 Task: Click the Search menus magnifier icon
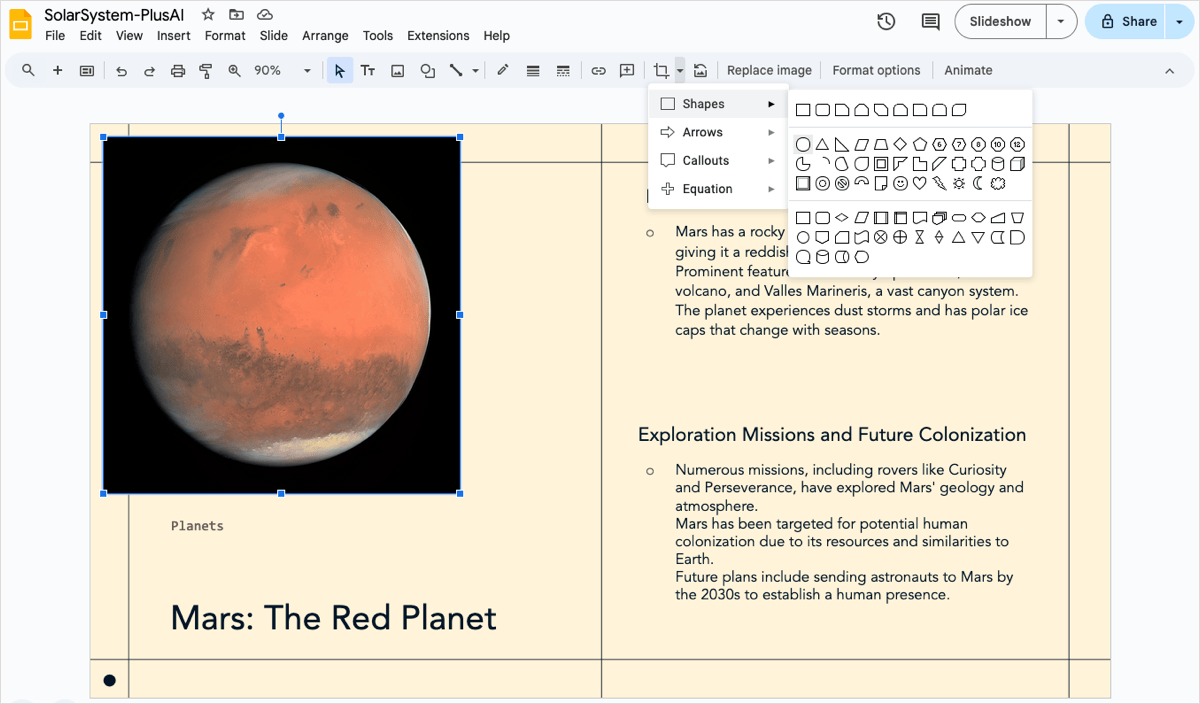(28, 70)
